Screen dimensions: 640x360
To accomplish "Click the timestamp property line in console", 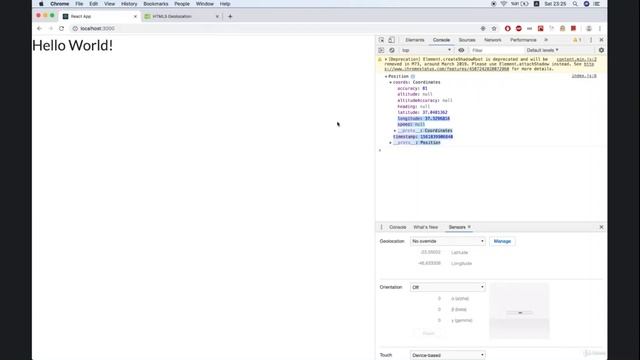I will click(x=423, y=137).
